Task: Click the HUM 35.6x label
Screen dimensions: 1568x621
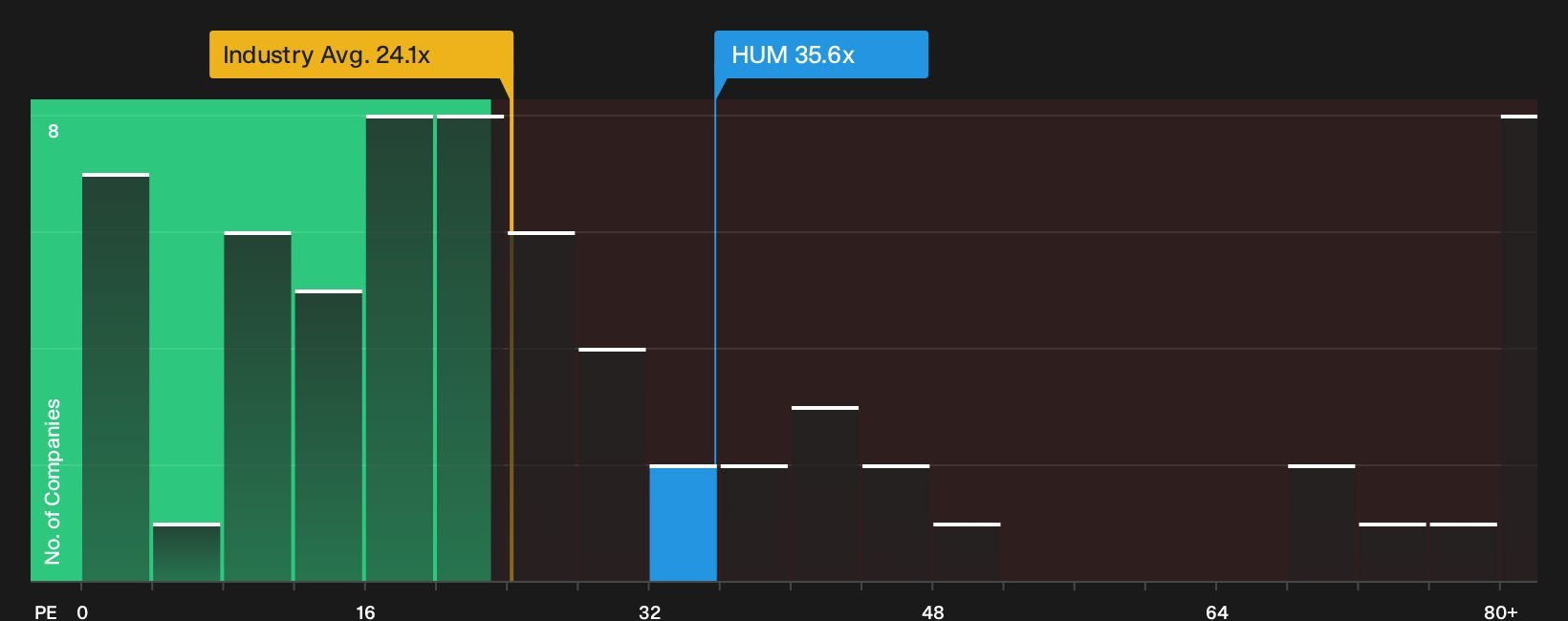Action: click(x=821, y=54)
